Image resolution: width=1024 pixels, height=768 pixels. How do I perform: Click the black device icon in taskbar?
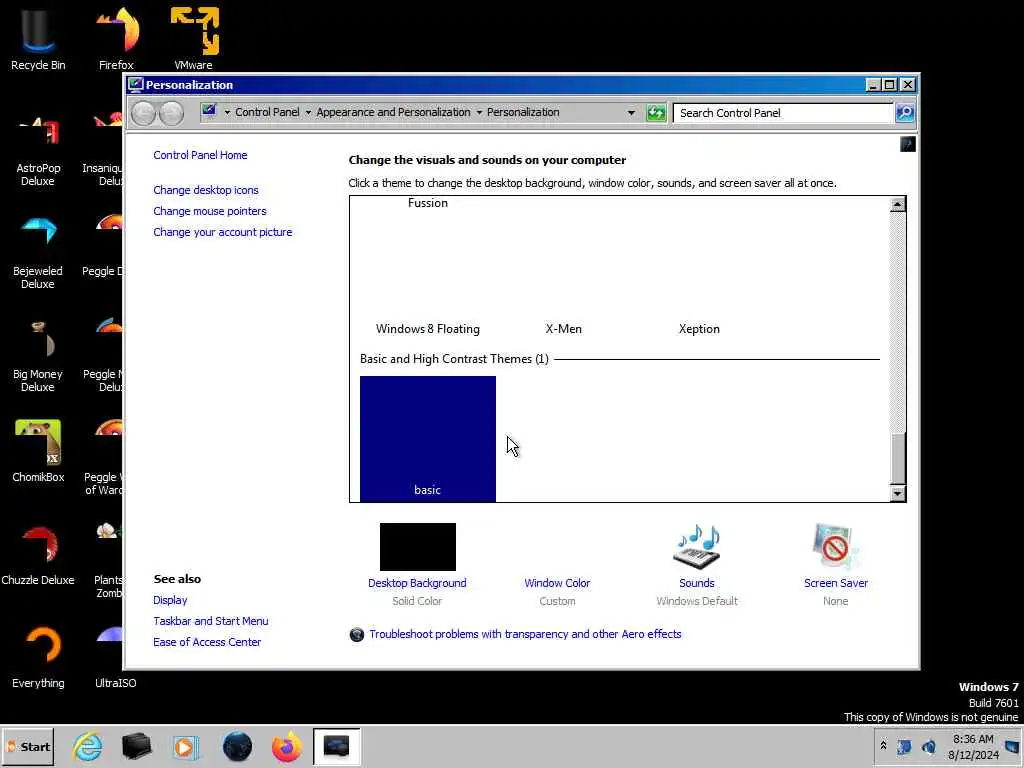click(x=136, y=746)
